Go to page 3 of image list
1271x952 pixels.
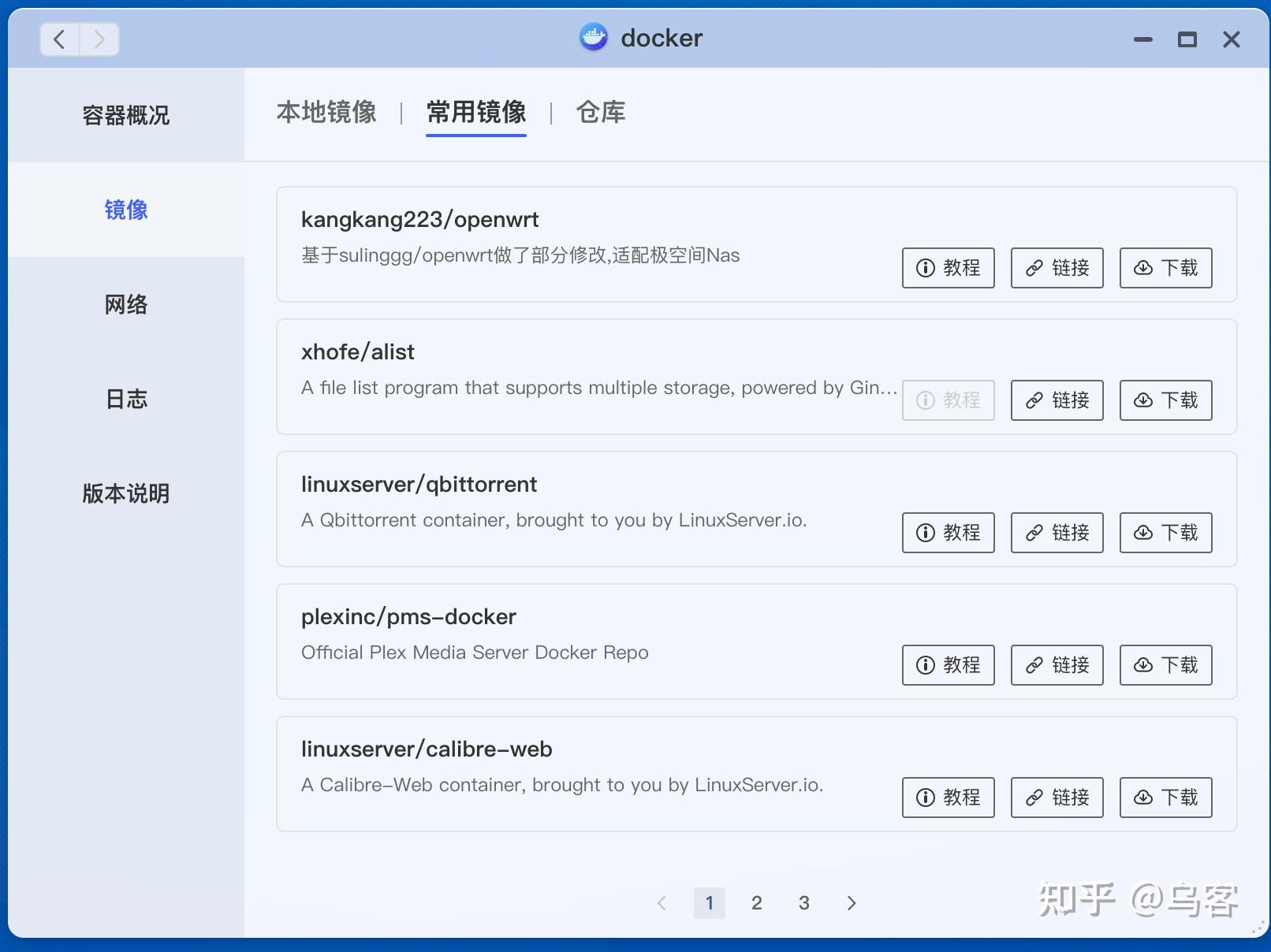click(804, 903)
